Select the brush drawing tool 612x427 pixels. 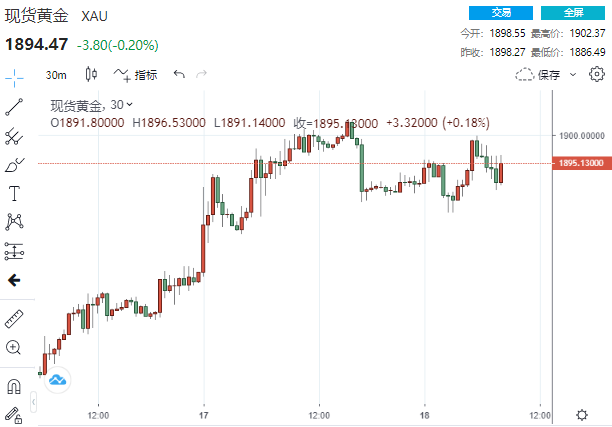14,165
